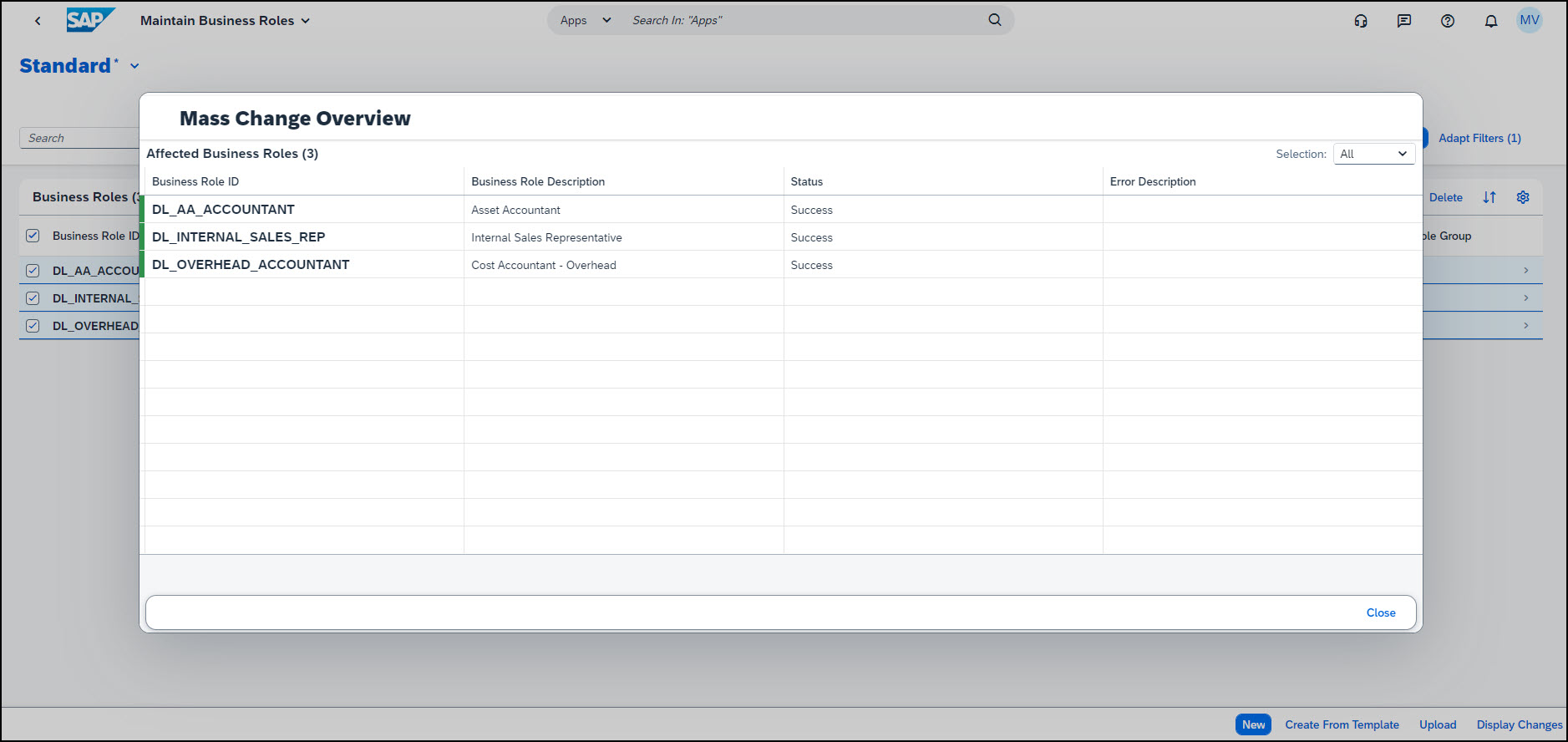Click the SAP logo
Screen dimensions: 1568x742
click(90, 20)
